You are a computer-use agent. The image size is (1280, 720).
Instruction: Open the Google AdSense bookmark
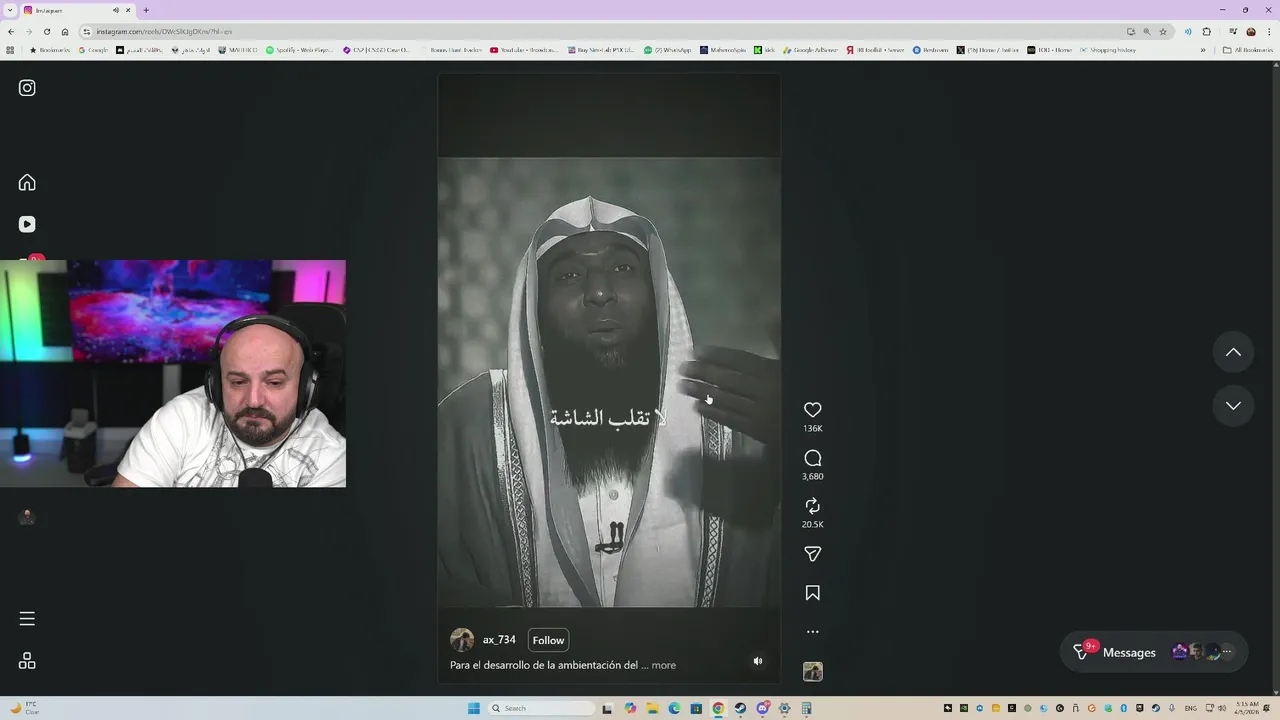pos(810,50)
